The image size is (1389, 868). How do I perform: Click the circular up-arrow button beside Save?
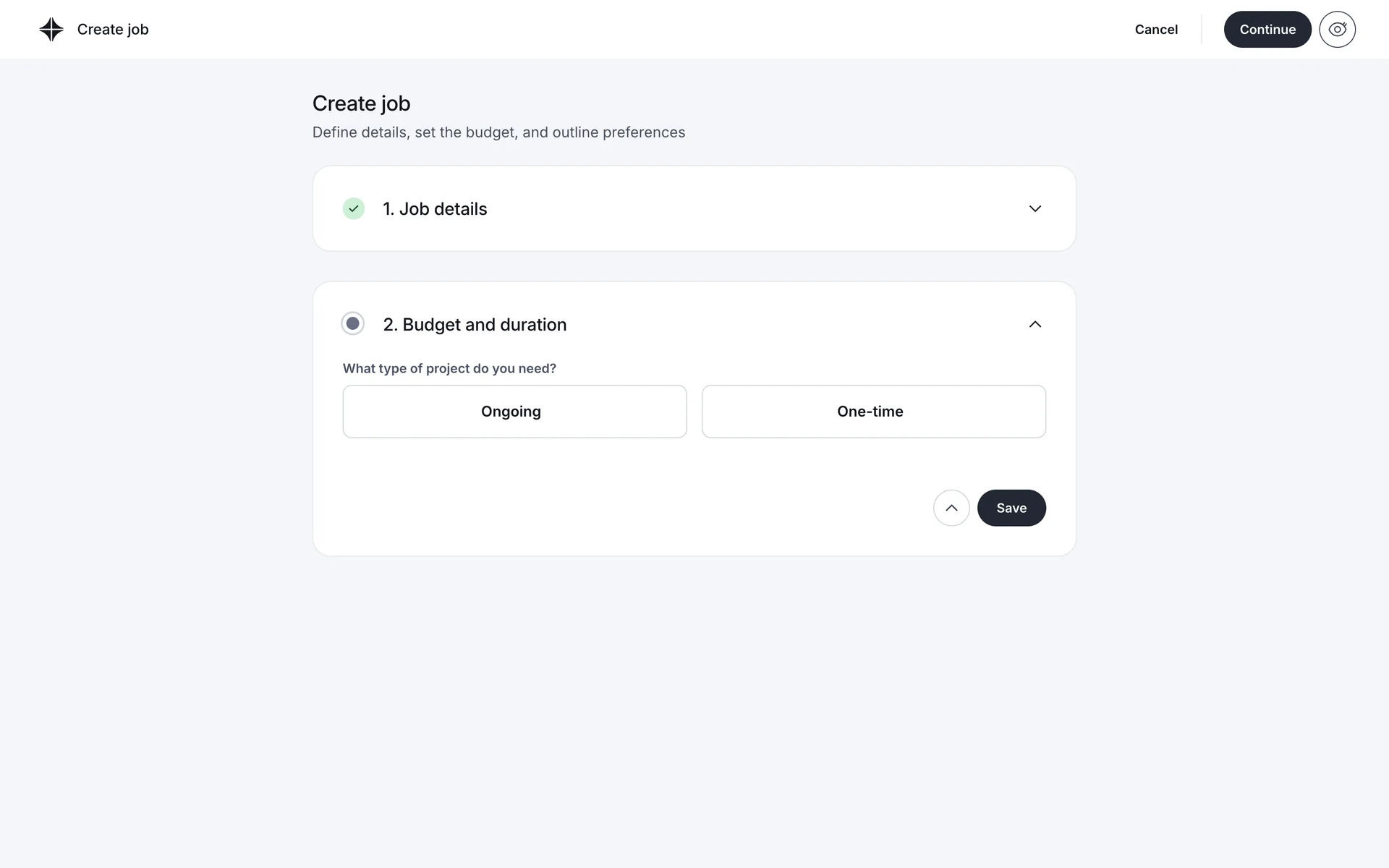[x=951, y=508]
